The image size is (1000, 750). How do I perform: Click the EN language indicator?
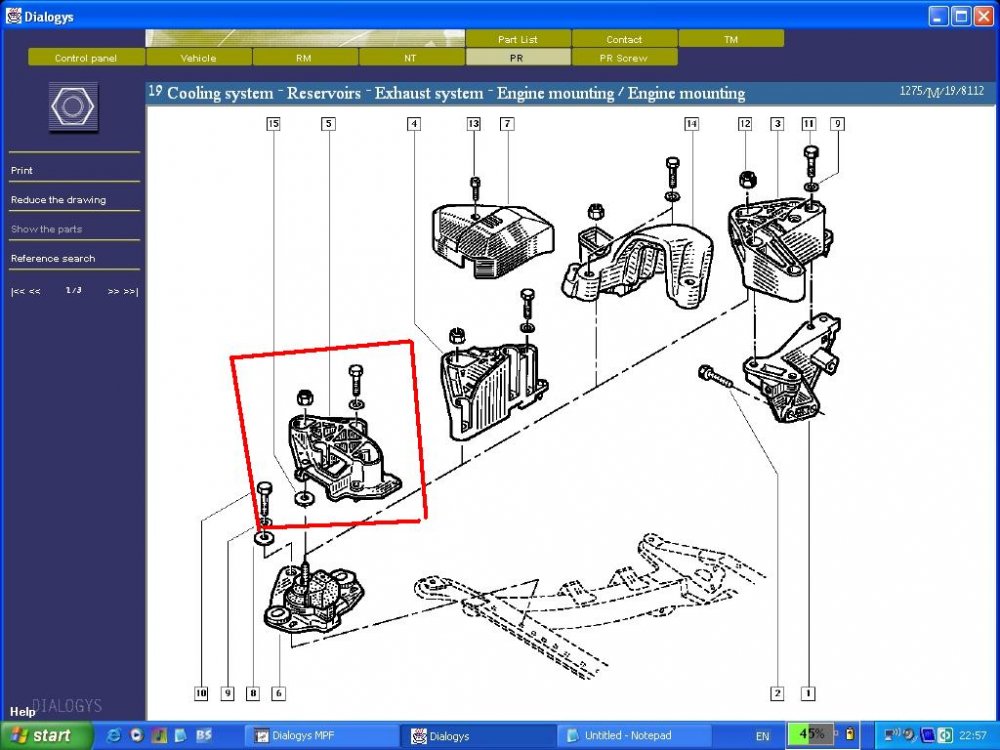[762, 736]
